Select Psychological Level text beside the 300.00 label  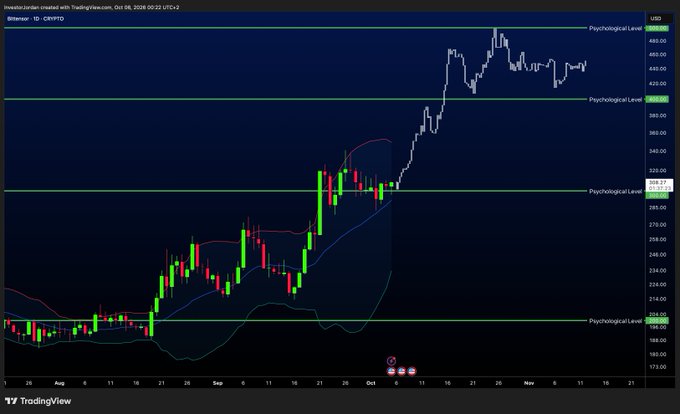click(x=615, y=191)
